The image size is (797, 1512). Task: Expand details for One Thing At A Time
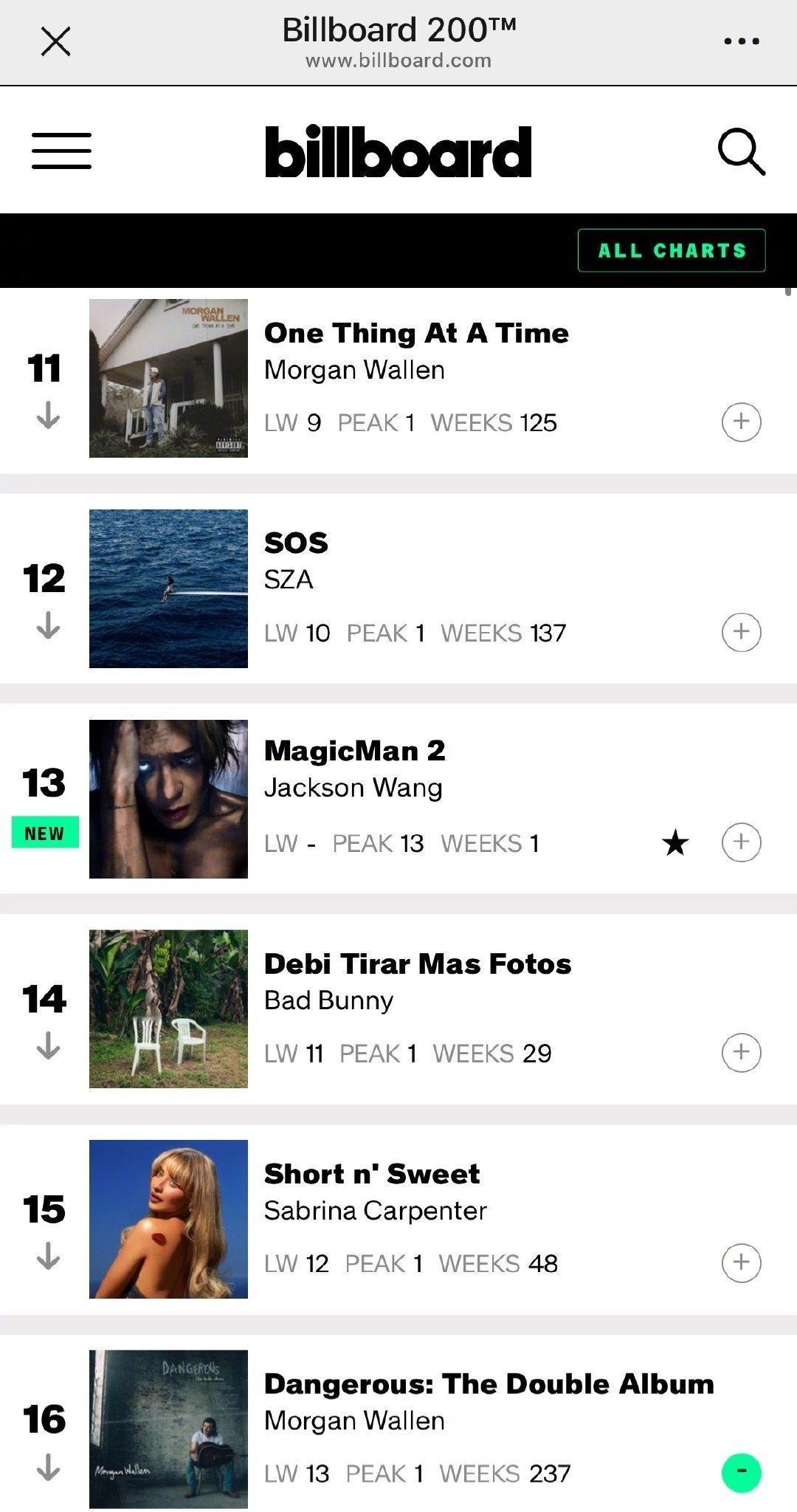(x=741, y=422)
